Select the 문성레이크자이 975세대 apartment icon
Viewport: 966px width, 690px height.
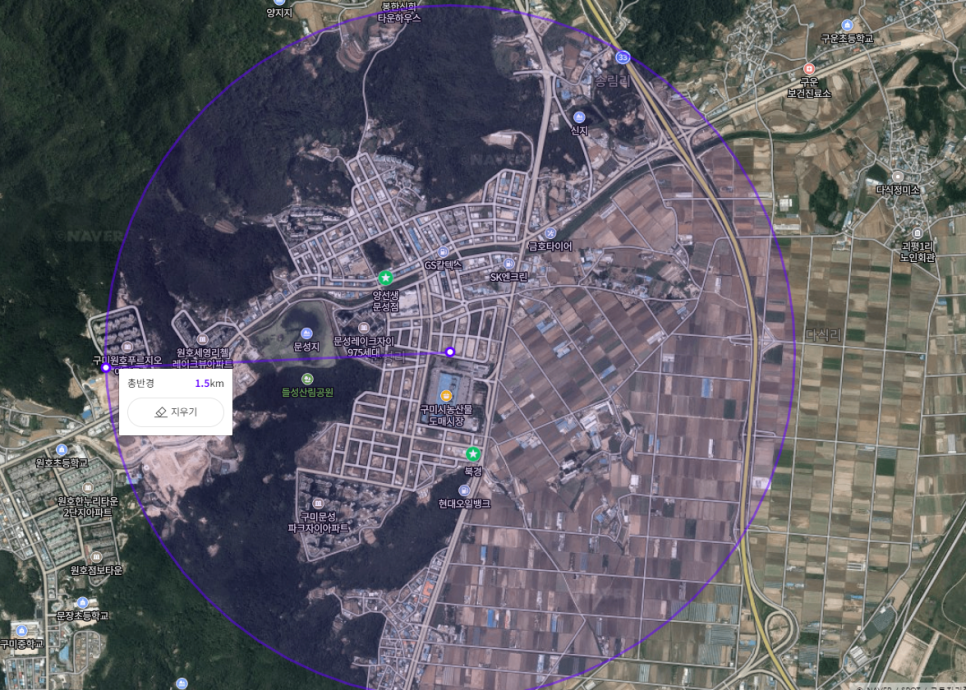[x=363, y=327]
